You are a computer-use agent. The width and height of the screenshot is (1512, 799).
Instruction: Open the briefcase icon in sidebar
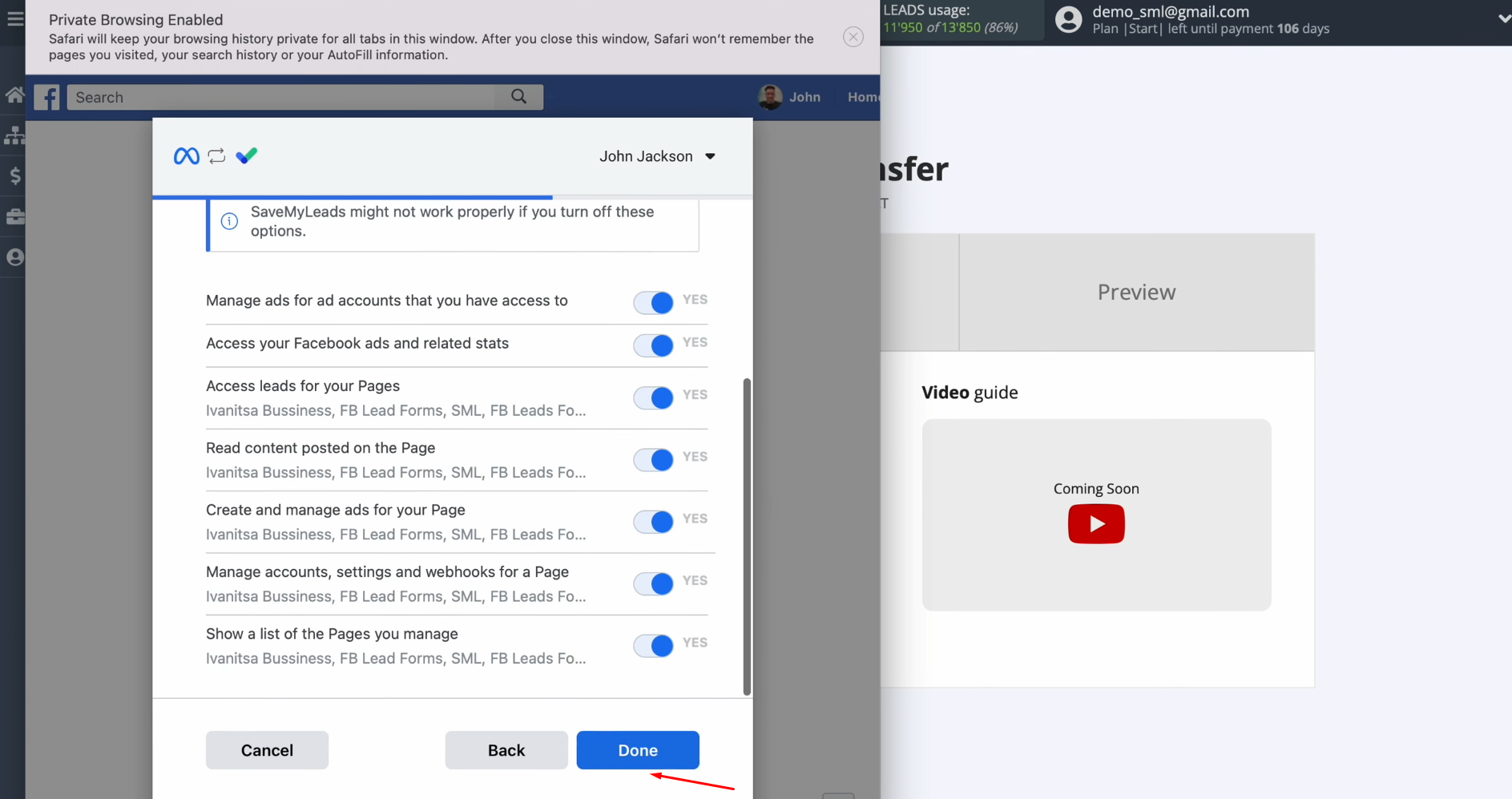pos(15,216)
